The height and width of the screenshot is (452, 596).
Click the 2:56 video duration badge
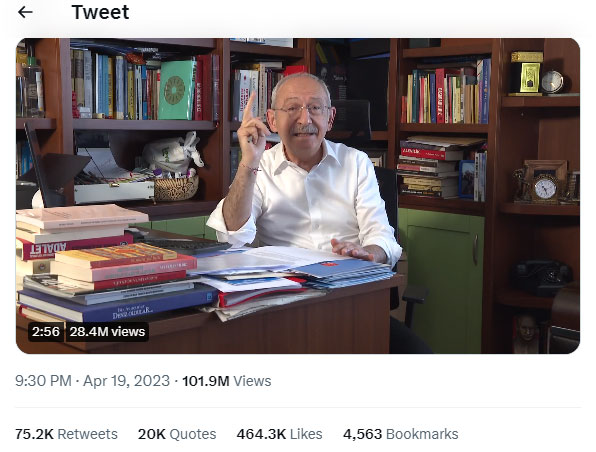click(46, 331)
